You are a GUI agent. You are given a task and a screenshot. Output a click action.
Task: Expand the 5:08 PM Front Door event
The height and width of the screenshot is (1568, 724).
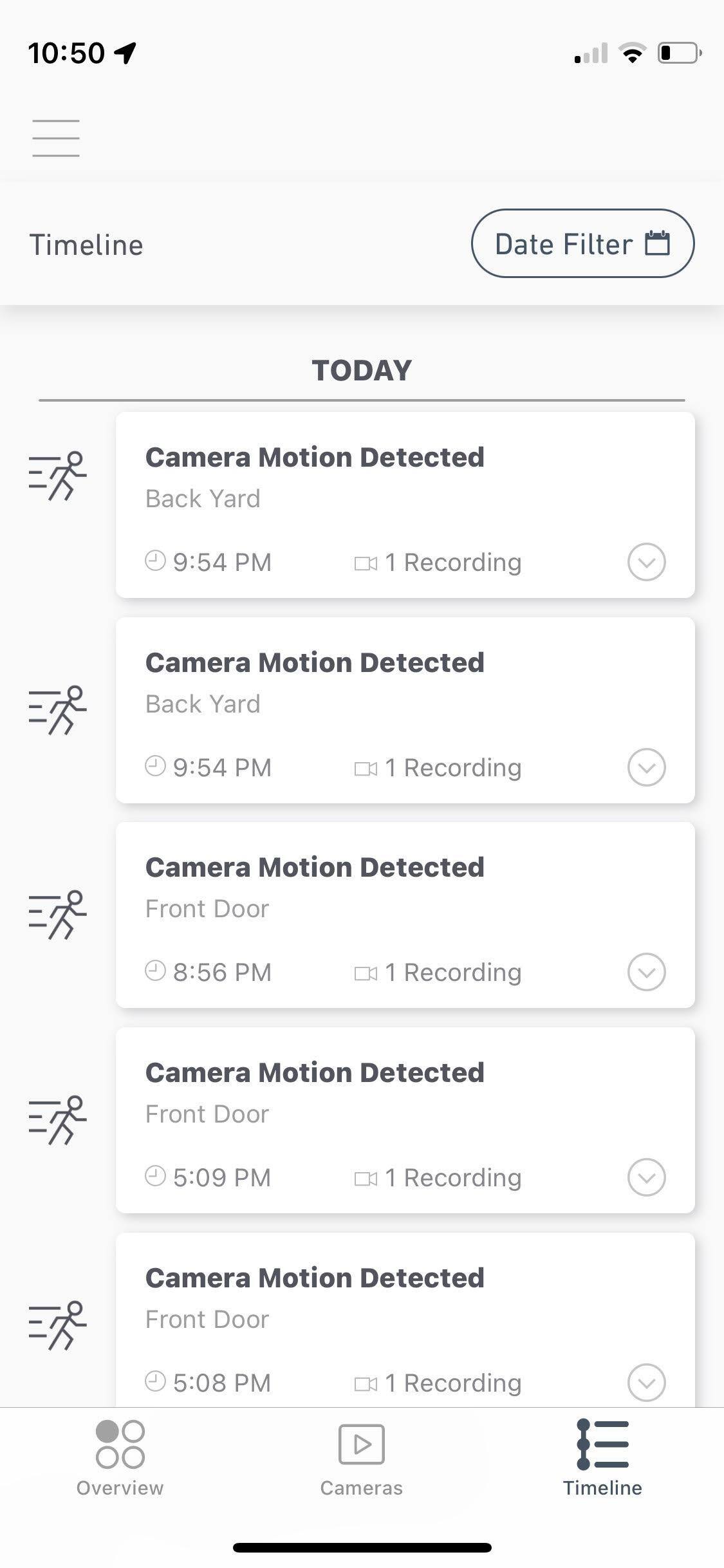pyautogui.click(x=646, y=1382)
